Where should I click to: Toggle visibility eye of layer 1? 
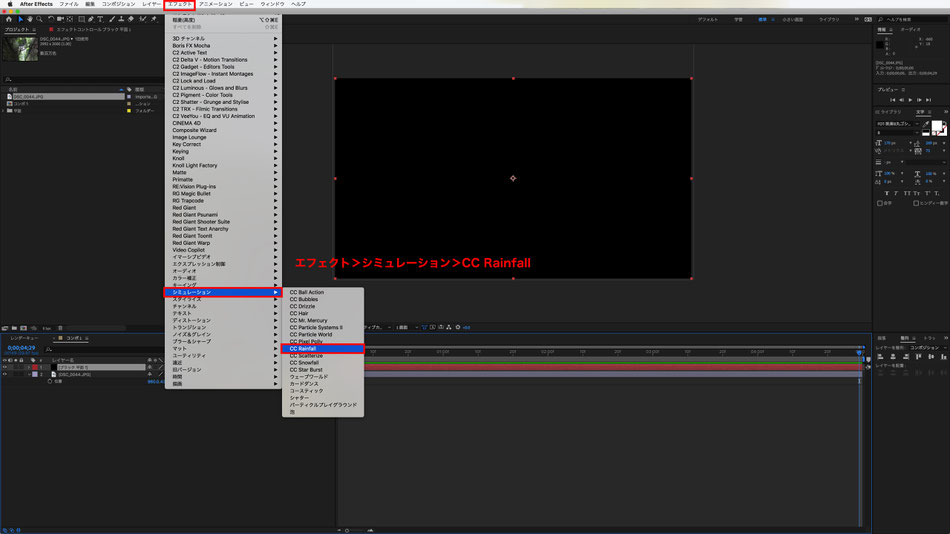[x=4, y=367]
